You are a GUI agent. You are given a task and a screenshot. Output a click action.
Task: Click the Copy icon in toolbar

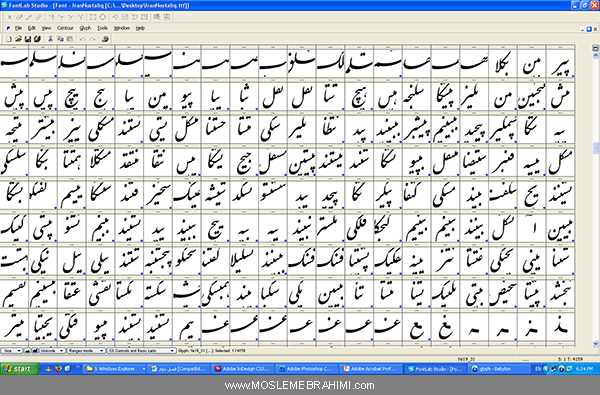[60, 39]
